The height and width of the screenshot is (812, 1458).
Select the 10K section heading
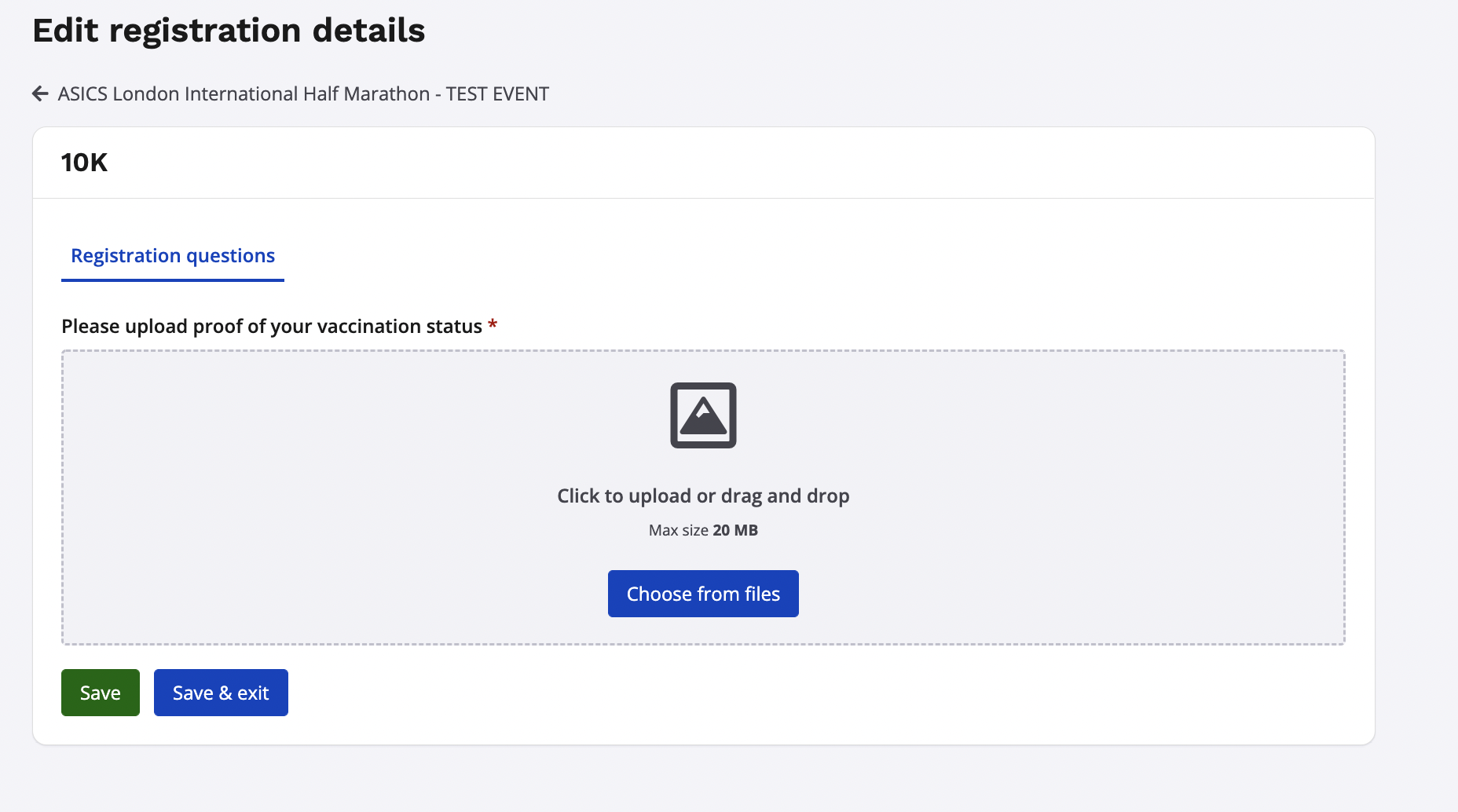[84, 163]
